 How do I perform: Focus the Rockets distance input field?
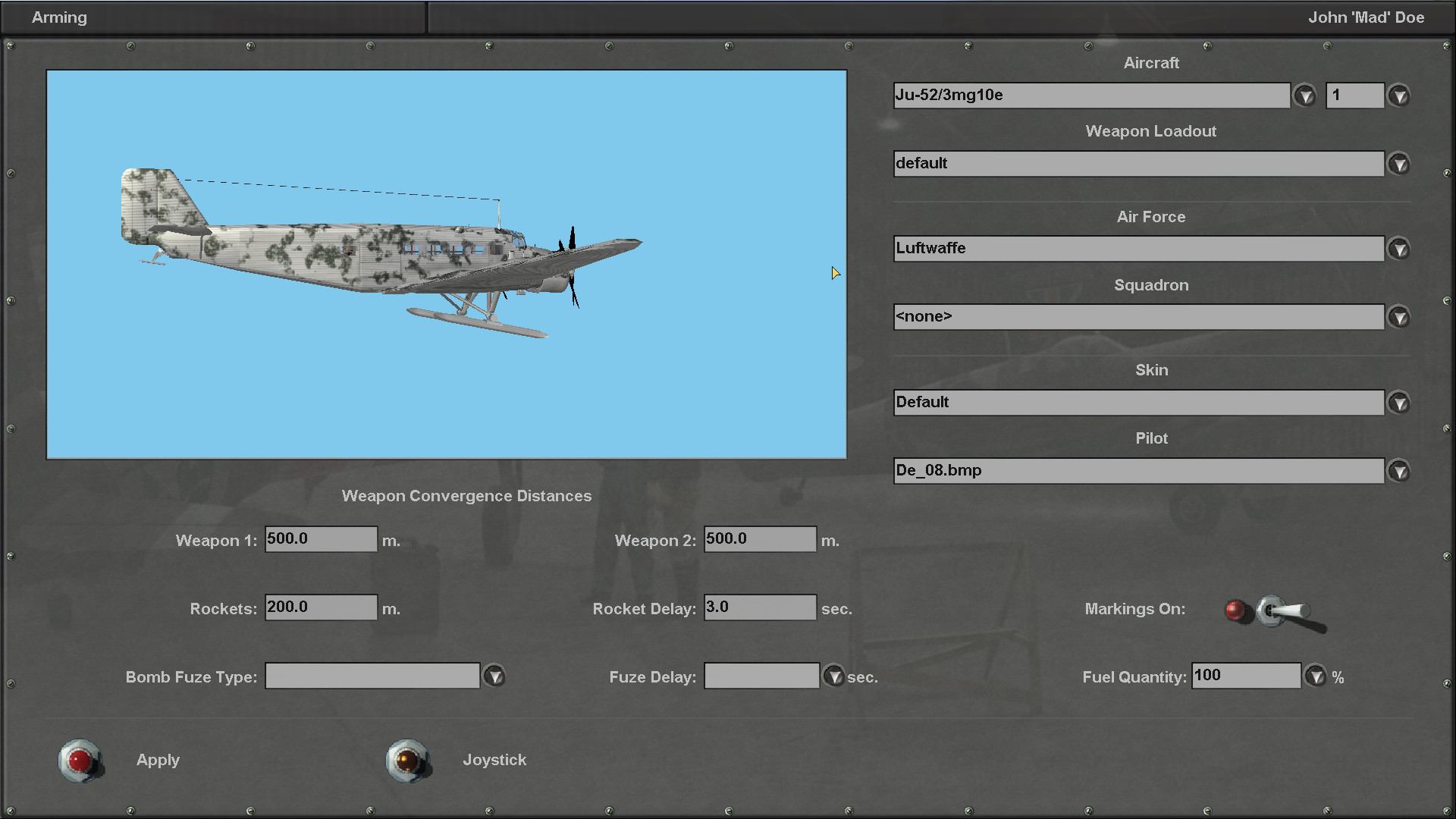click(321, 607)
